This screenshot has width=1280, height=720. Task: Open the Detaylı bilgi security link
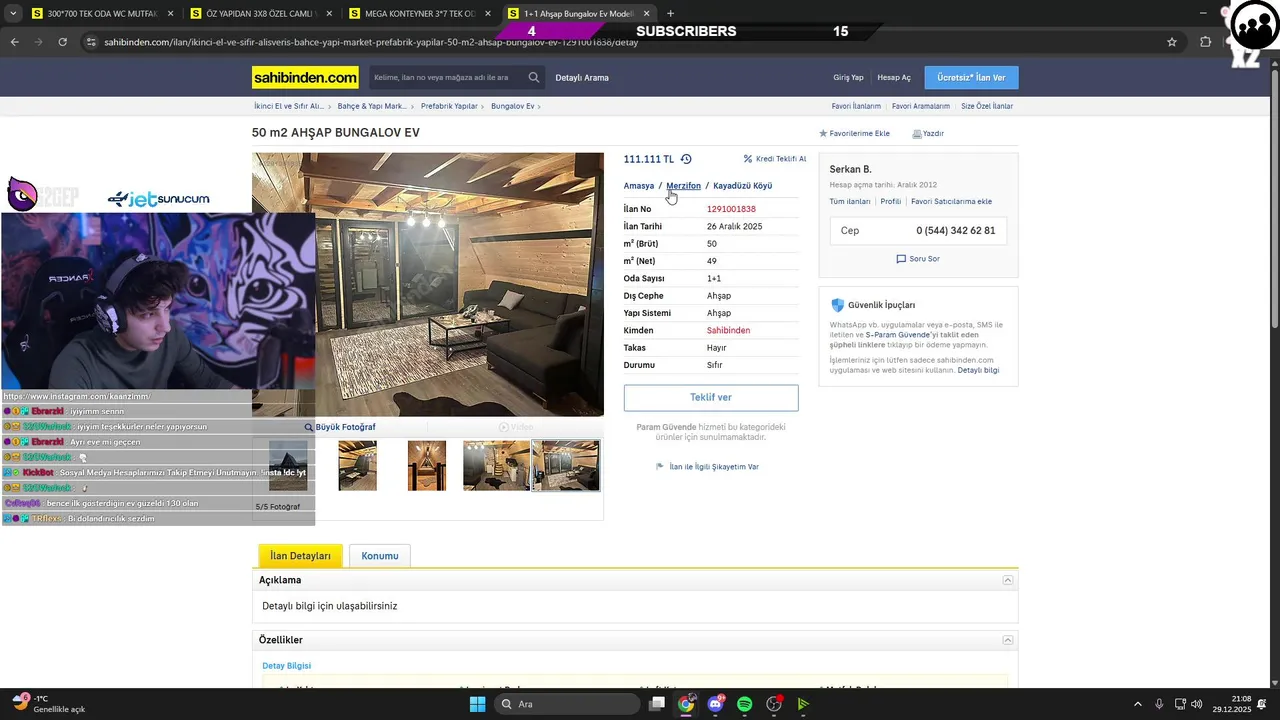(978, 371)
